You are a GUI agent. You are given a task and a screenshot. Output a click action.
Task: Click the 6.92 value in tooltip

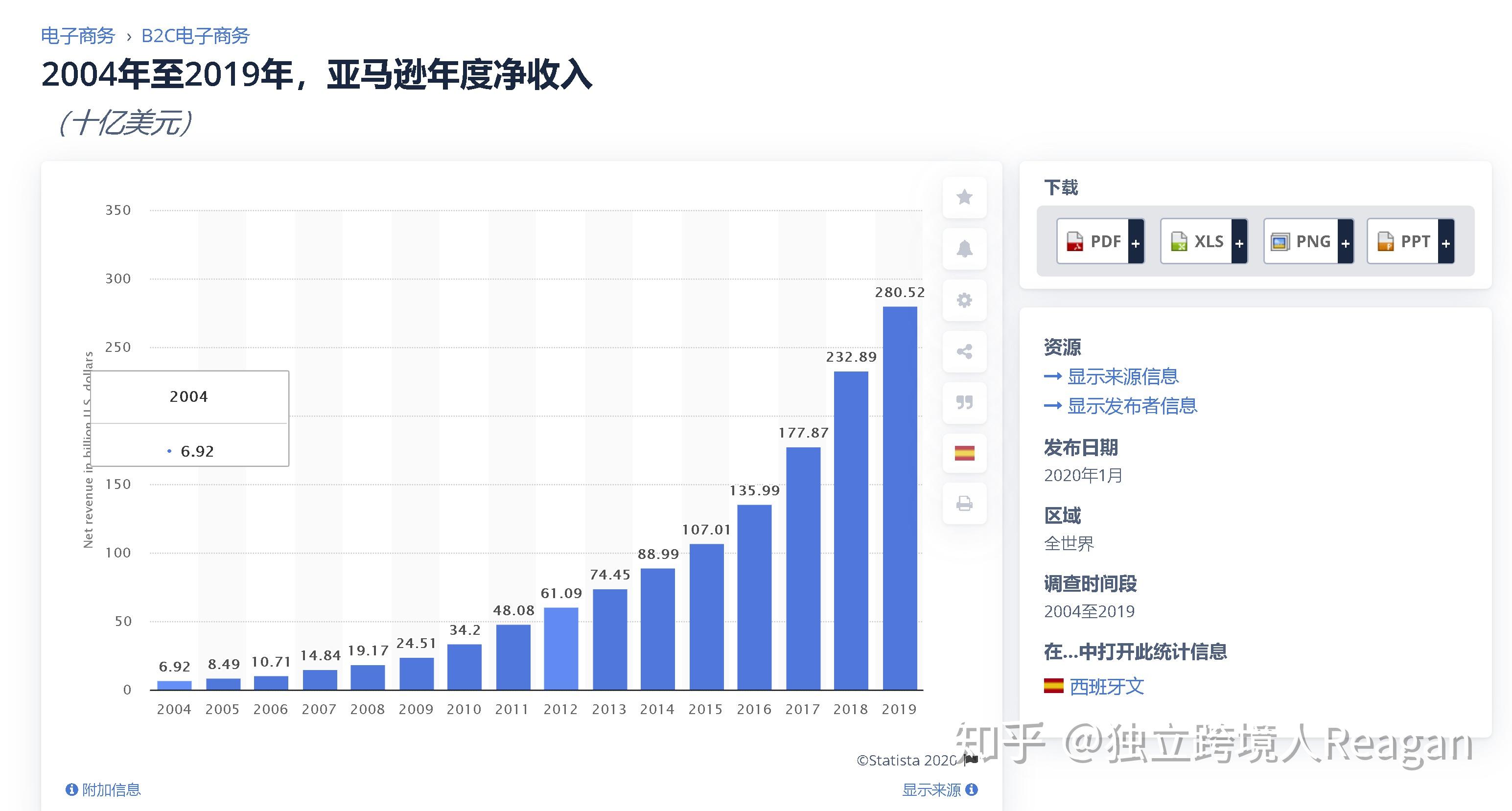197,451
